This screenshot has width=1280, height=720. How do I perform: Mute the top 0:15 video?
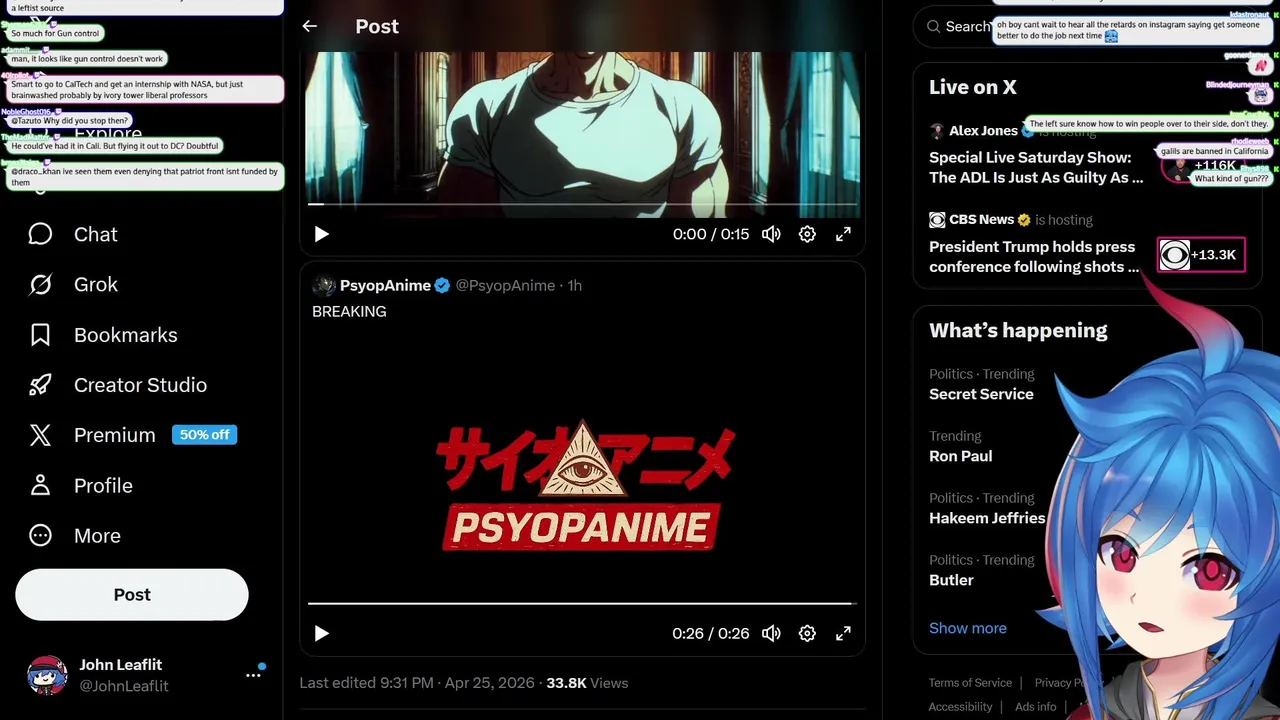pos(771,234)
